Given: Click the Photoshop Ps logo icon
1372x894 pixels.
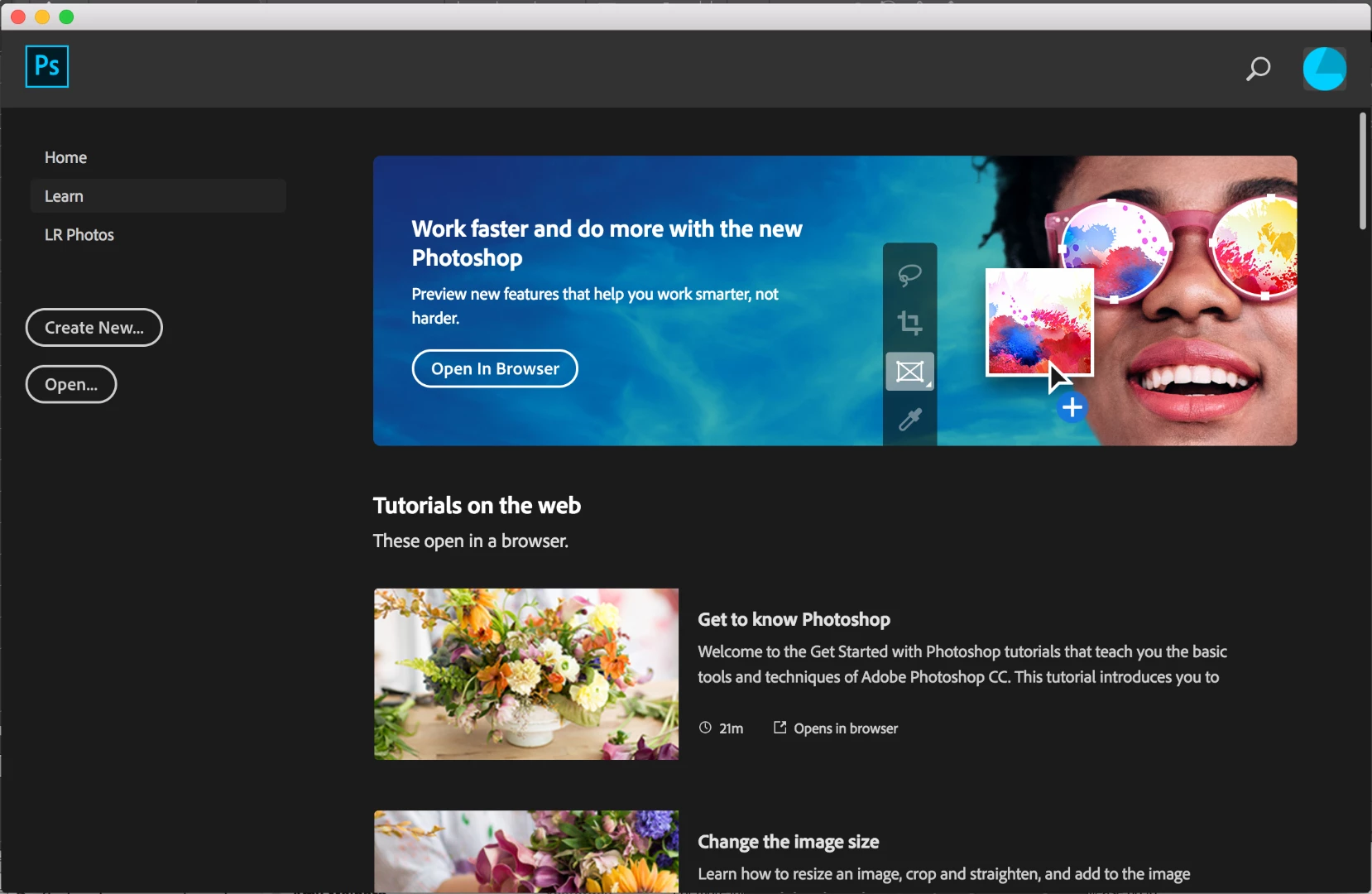Looking at the screenshot, I should (x=47, y=66).
